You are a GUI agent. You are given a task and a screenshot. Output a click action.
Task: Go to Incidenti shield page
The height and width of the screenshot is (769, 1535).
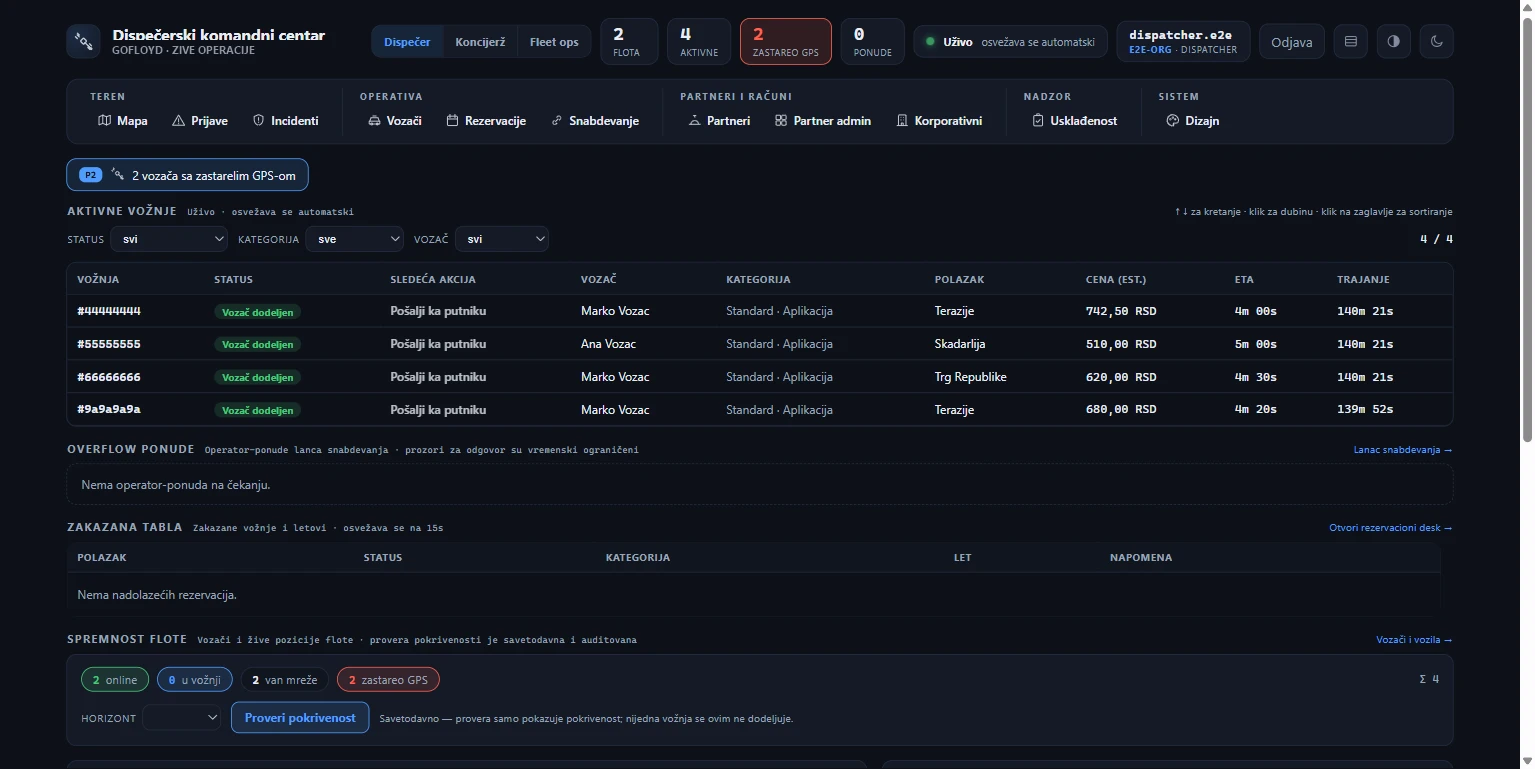[286, 121]
